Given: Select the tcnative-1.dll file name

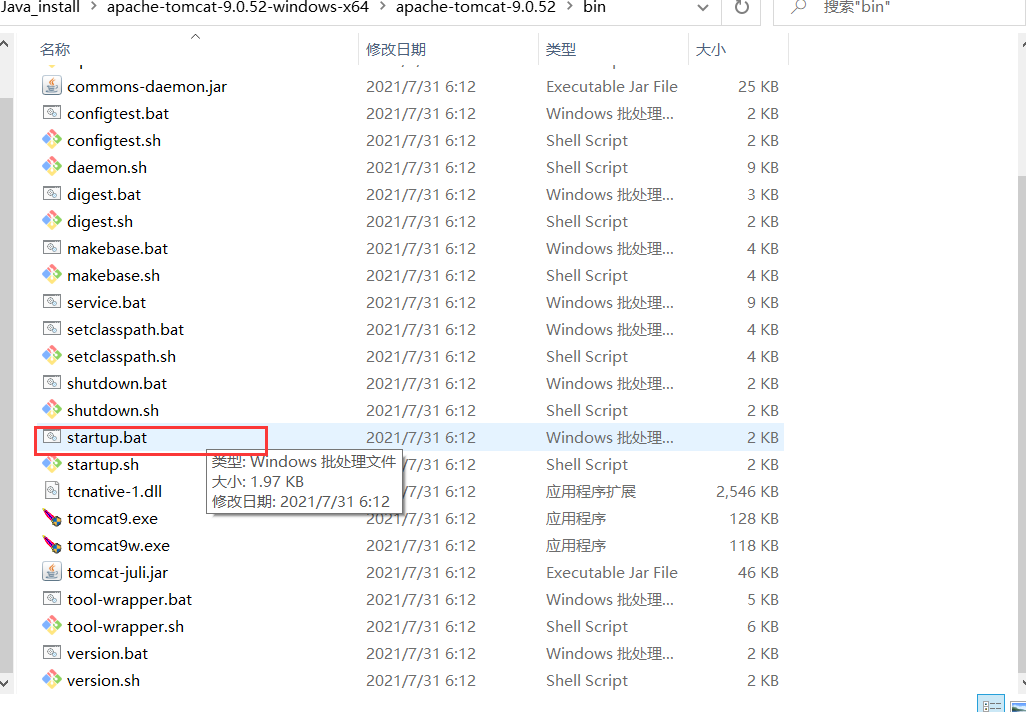Looking at the screenshot, I should click(115, 491).
